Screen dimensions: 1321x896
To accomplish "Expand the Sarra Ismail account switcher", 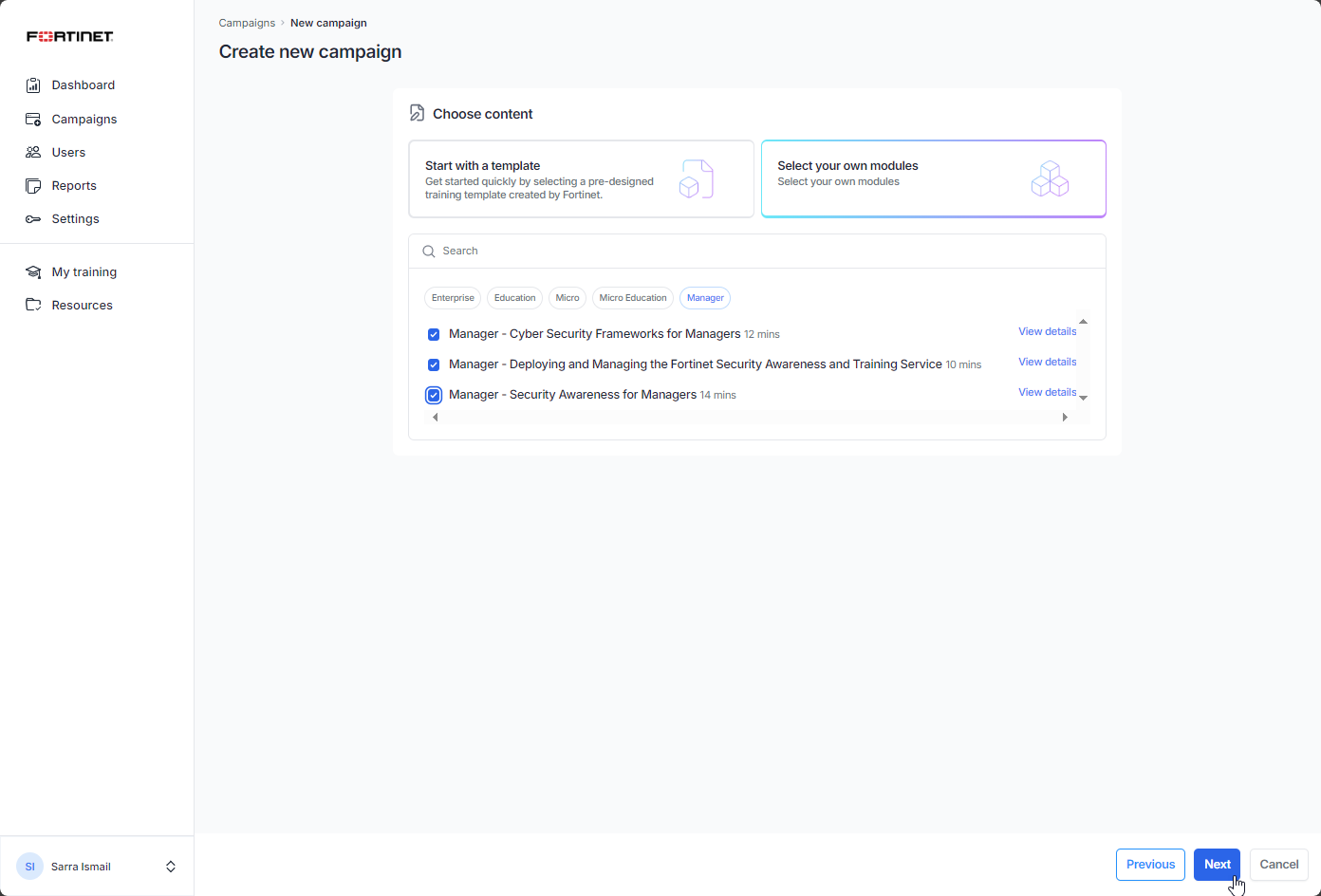I will pos(171,867).
